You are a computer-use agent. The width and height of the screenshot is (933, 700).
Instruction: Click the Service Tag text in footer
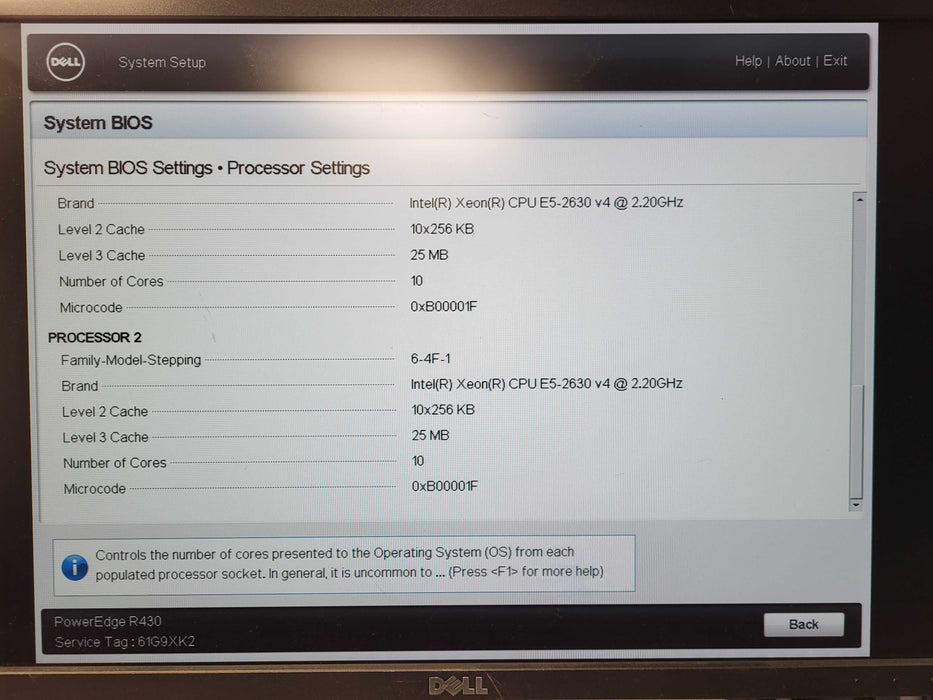(x=125, y=642)
